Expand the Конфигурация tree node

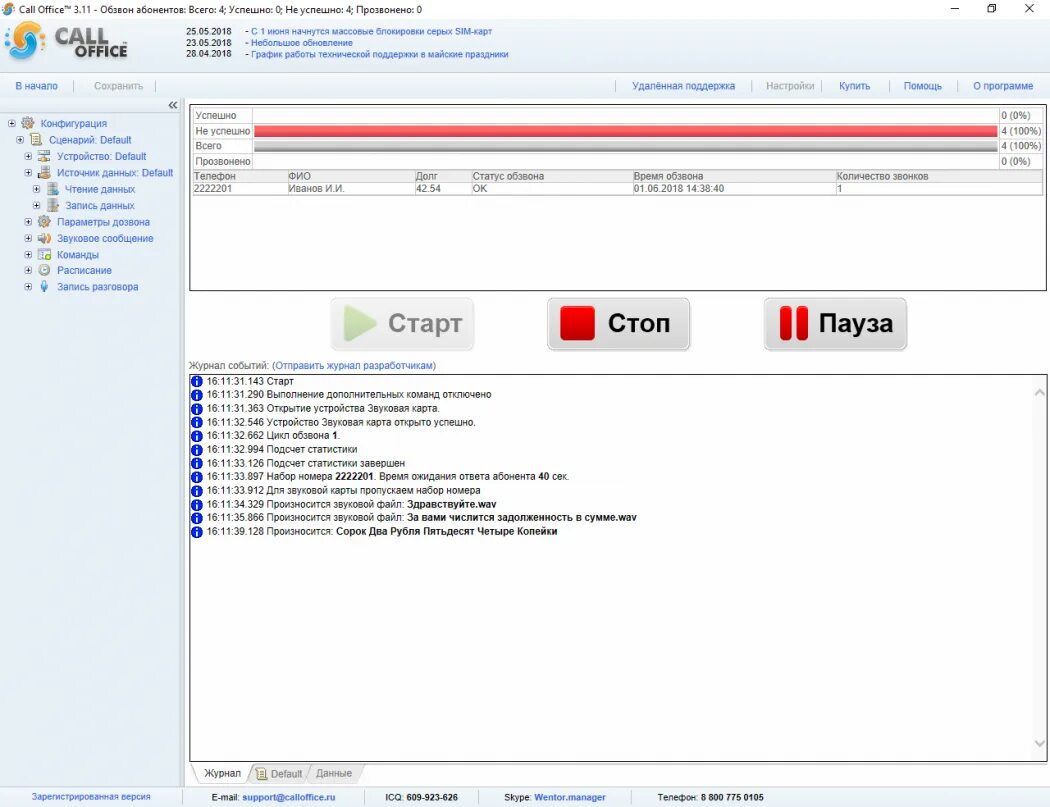point(11,123)
